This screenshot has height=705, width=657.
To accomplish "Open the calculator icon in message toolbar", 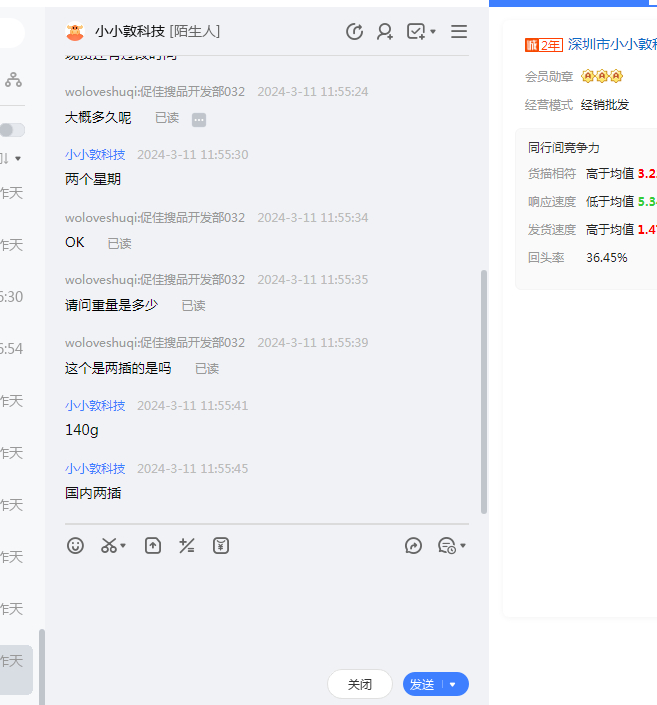I will pos(186,545).
